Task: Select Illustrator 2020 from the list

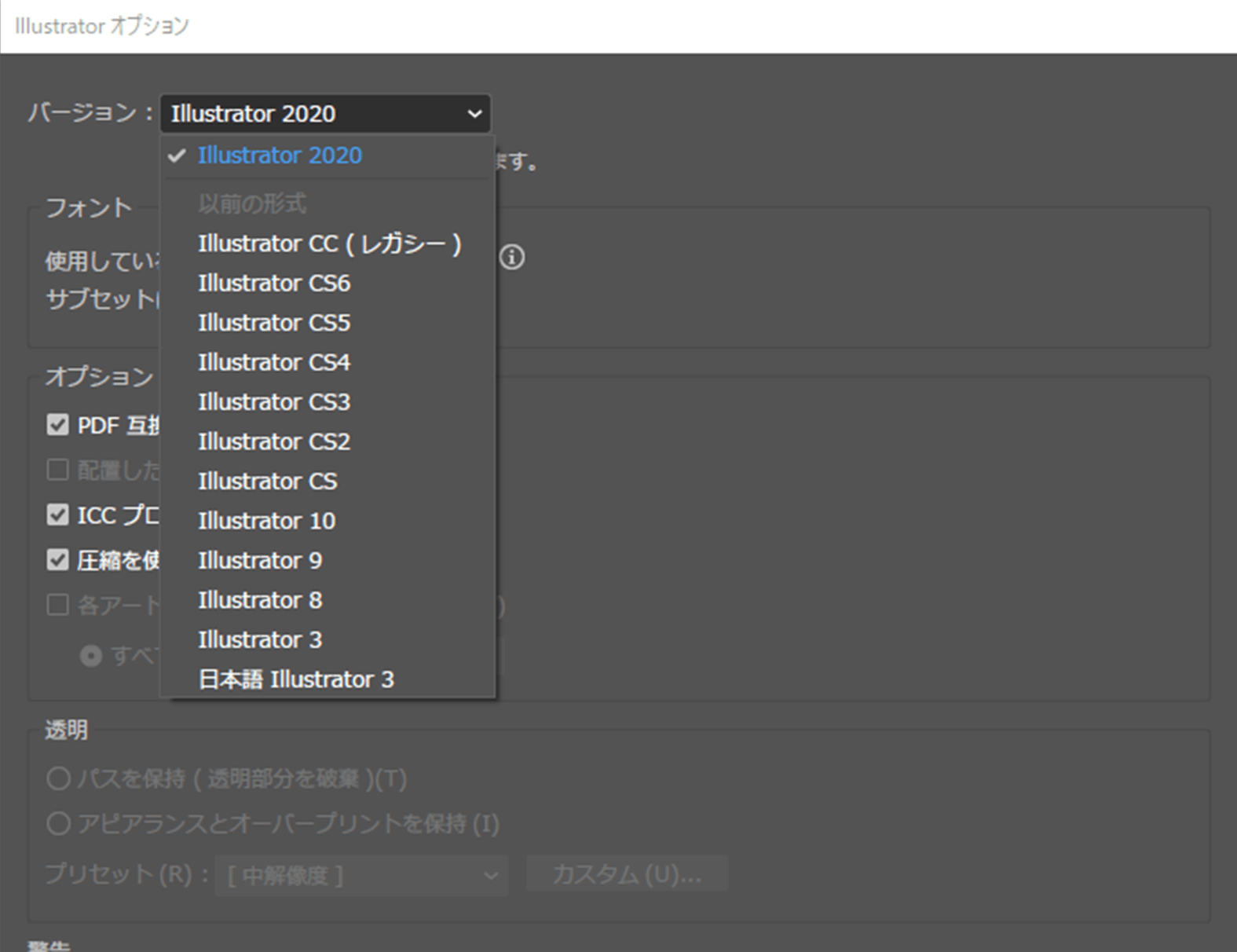Action: [x=280, y=156]
